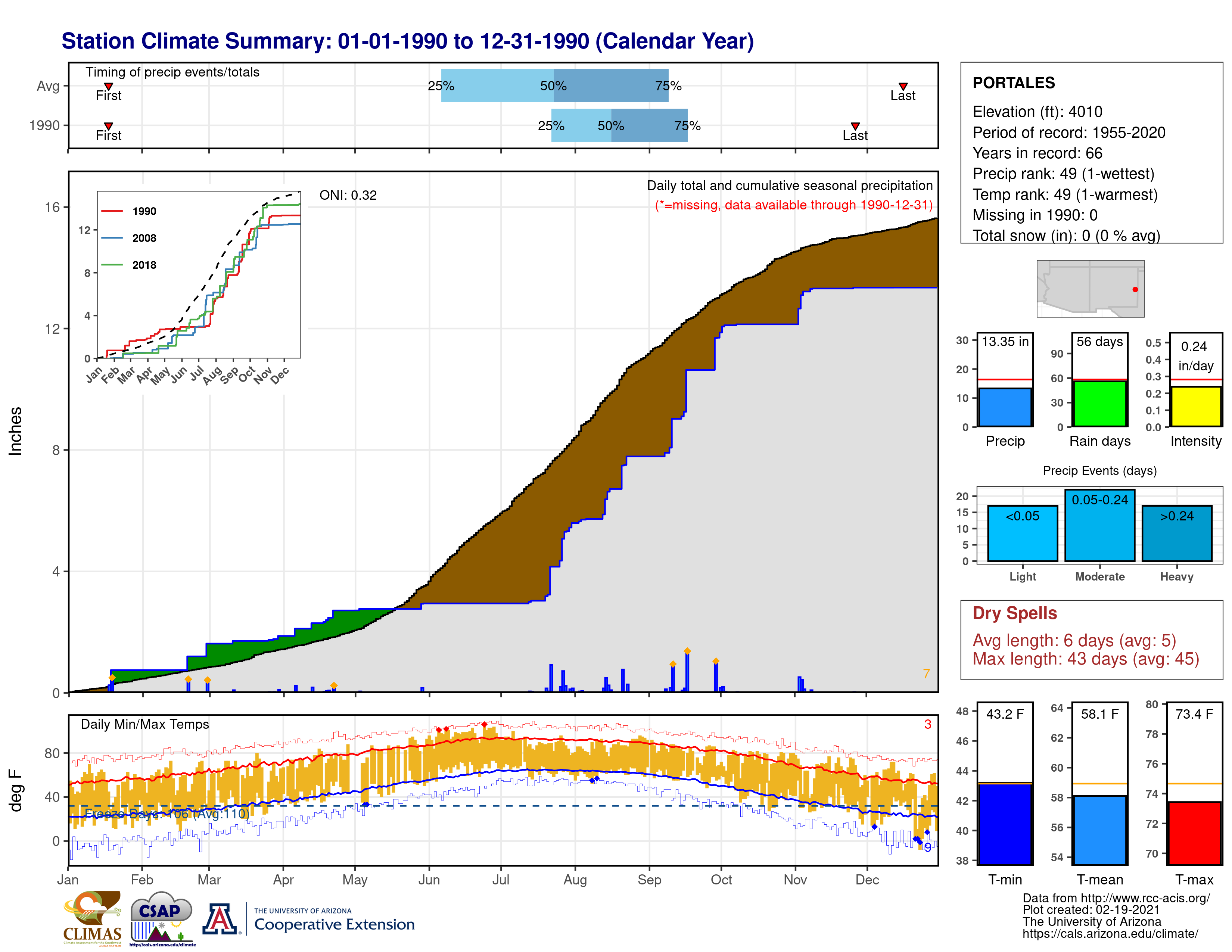This screenshot has width=1232, height=952.
Task: Click the Timing of precip events/totals label
Action: pyautogui.click(x=172, y=72)
